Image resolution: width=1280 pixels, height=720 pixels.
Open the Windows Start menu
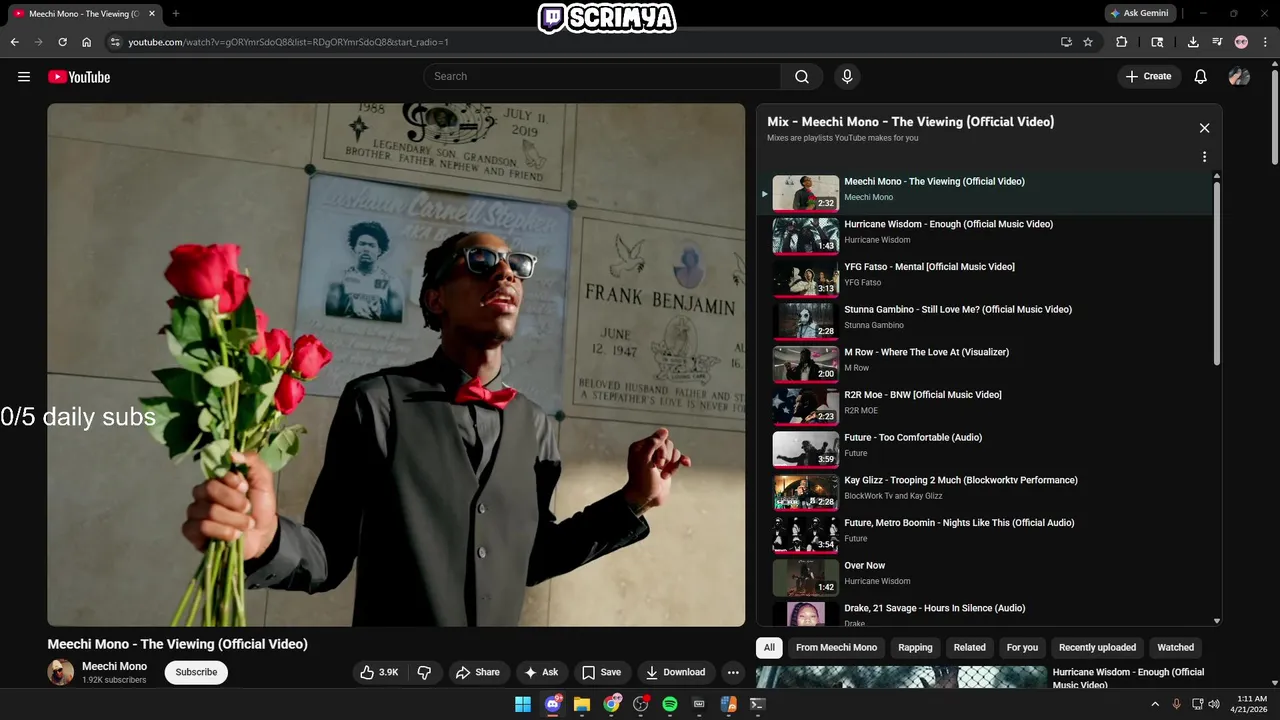pyautogui.click(x=523, y=704)
